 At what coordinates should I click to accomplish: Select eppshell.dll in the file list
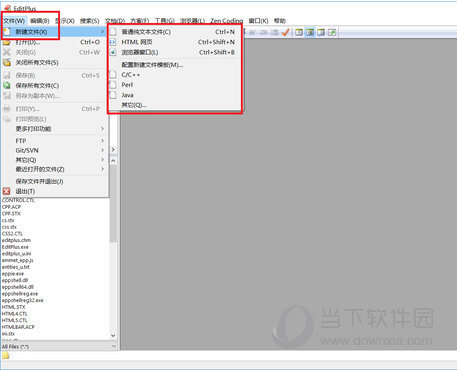tap(15, 280)
